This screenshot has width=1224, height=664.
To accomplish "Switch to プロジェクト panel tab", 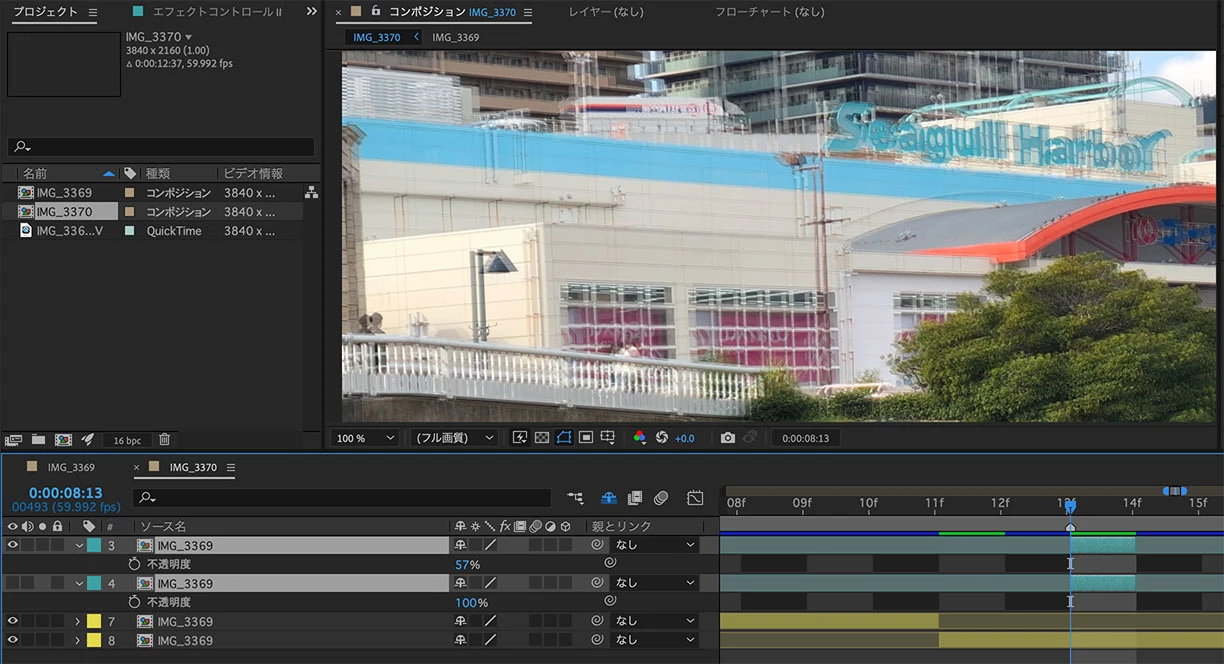I will coord(45,12).
